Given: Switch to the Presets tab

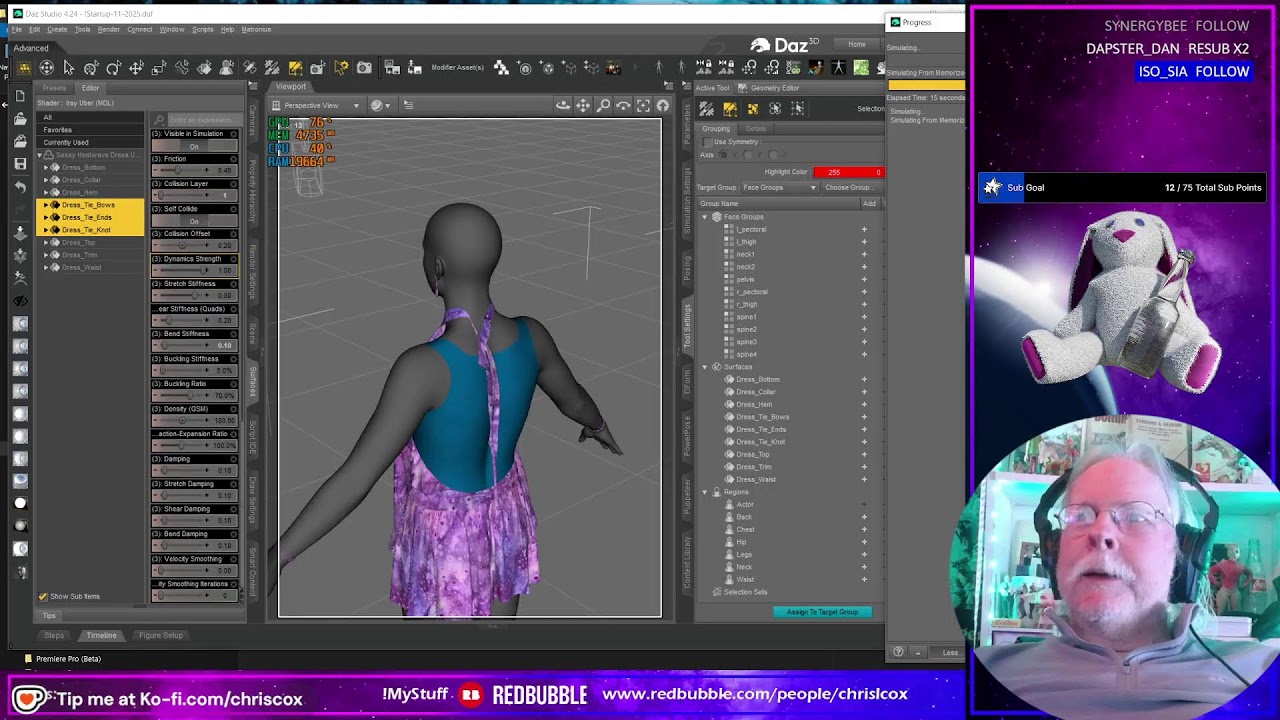Looking at the screenshot, I should (54, 88).
